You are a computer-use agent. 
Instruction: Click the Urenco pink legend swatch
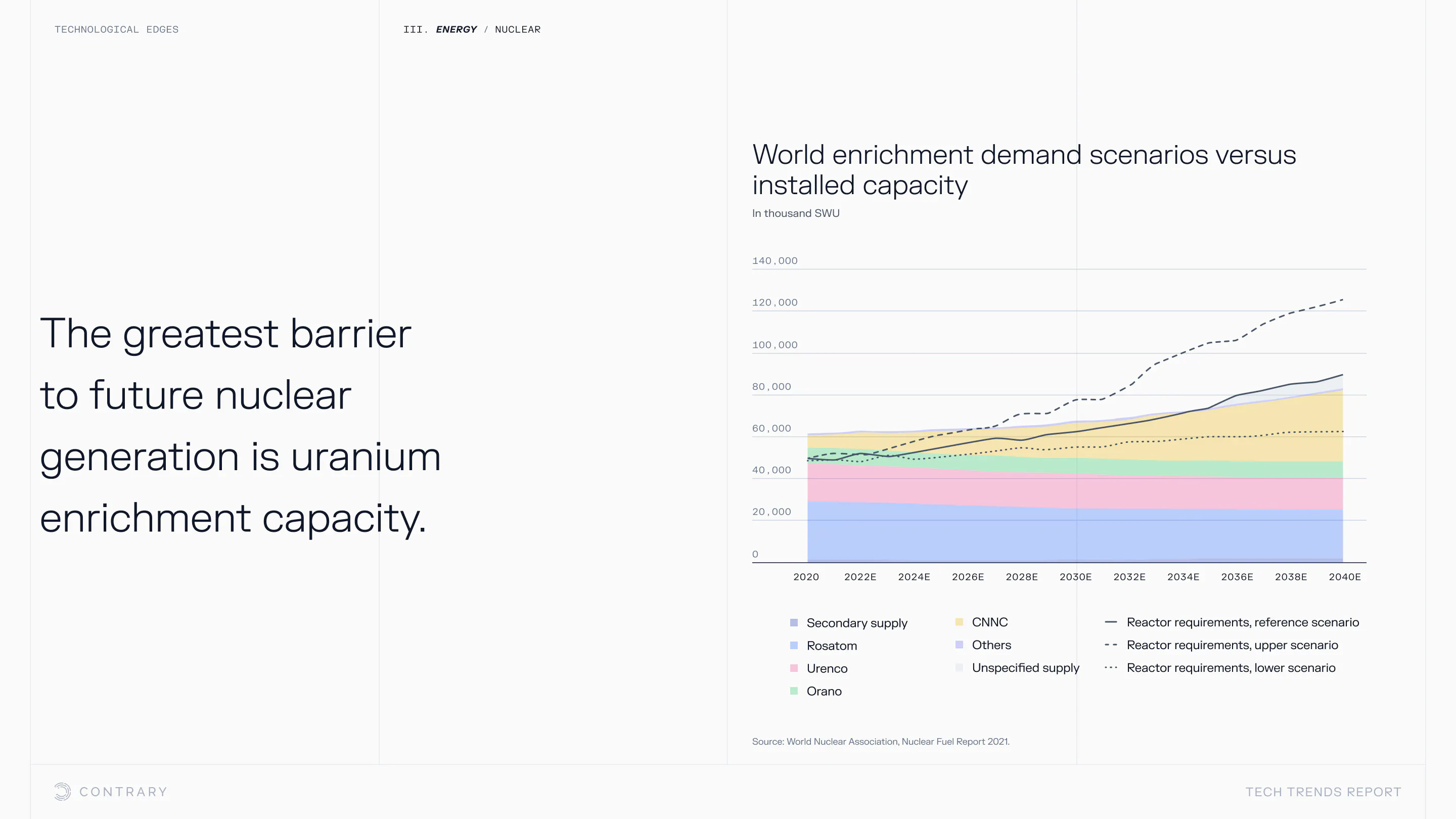[794, 668]
